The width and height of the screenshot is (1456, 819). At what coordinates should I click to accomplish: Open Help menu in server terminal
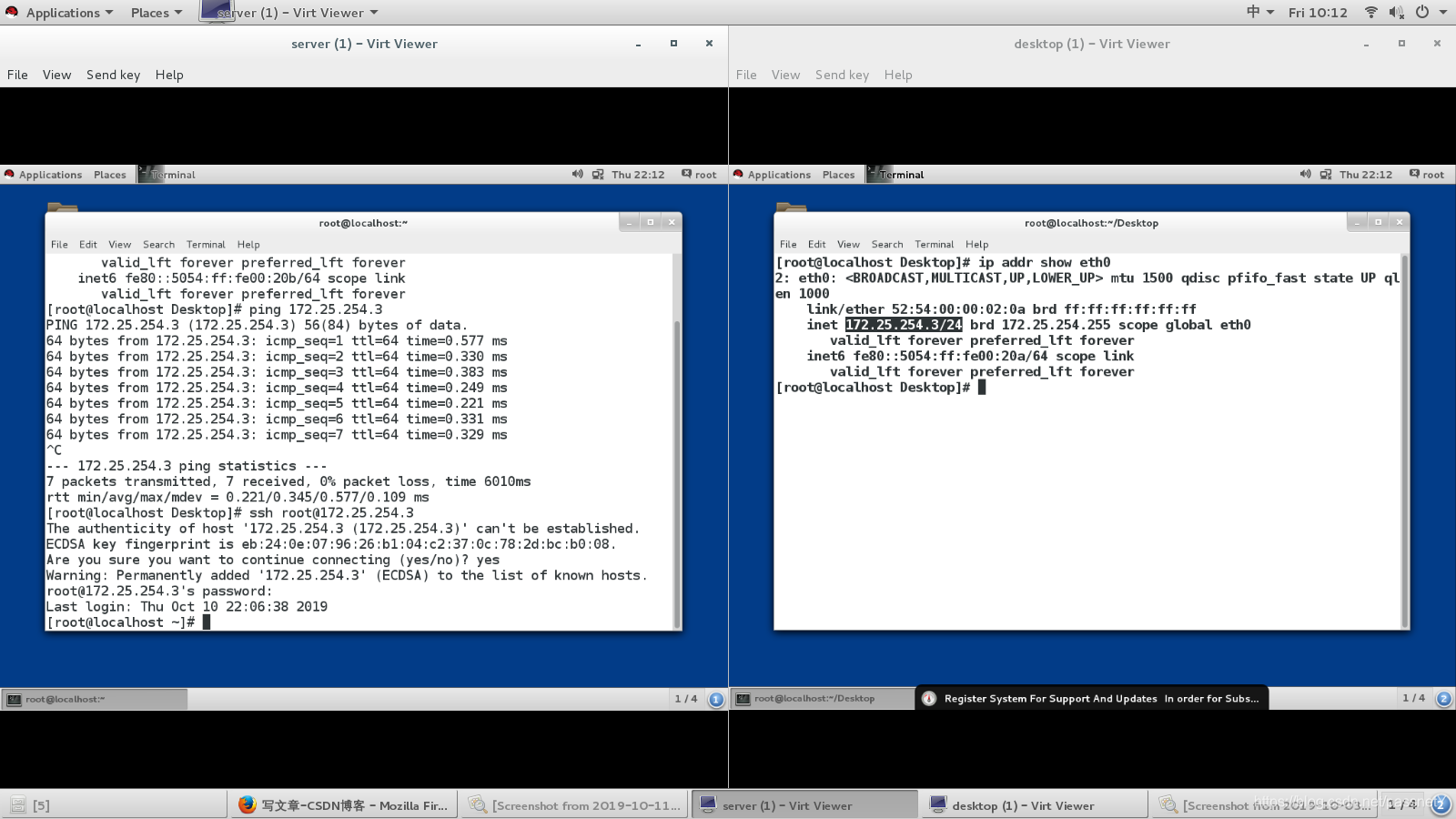[248, 244]
